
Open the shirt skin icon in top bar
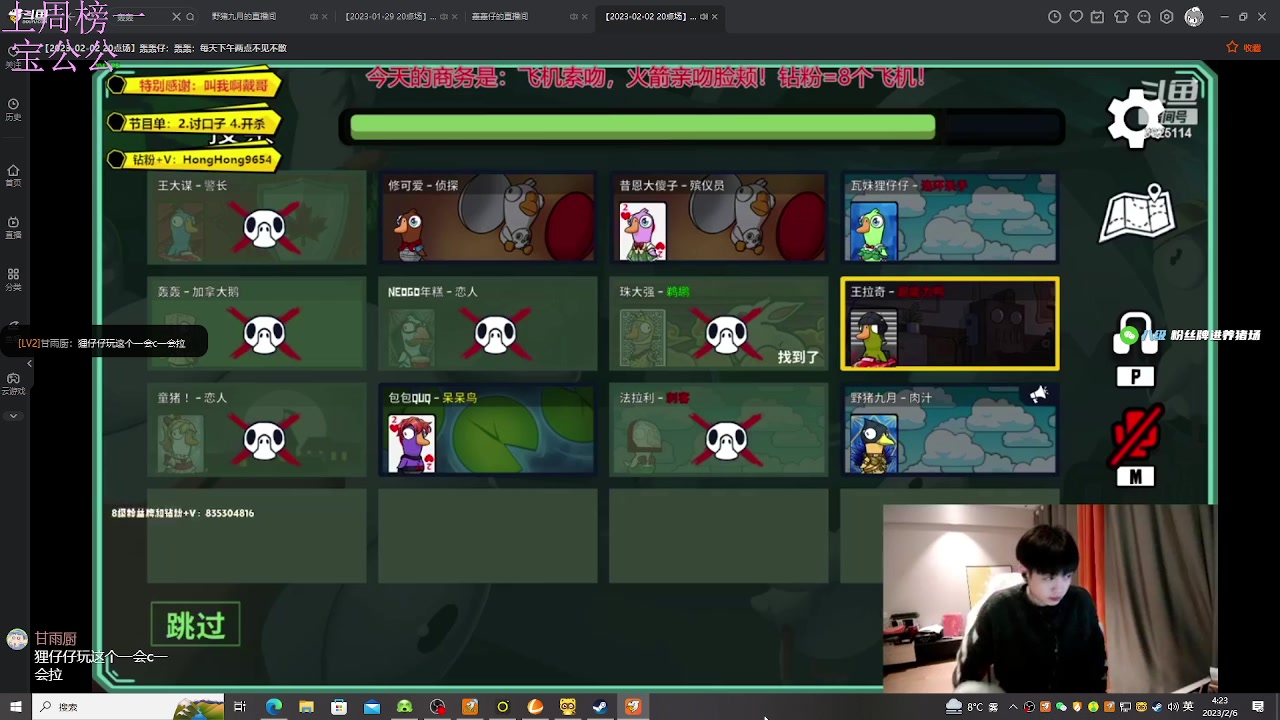pyautogui.click(x=1121, y=17)
